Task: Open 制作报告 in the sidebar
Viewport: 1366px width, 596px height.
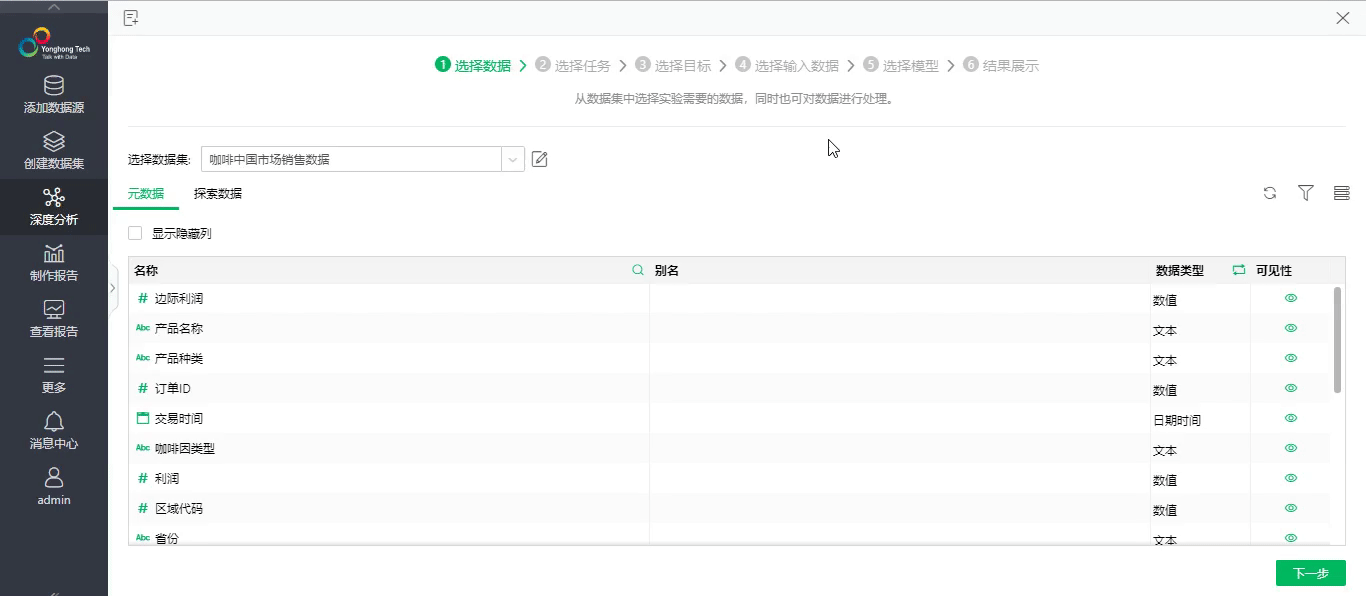Action: [54, 263]
